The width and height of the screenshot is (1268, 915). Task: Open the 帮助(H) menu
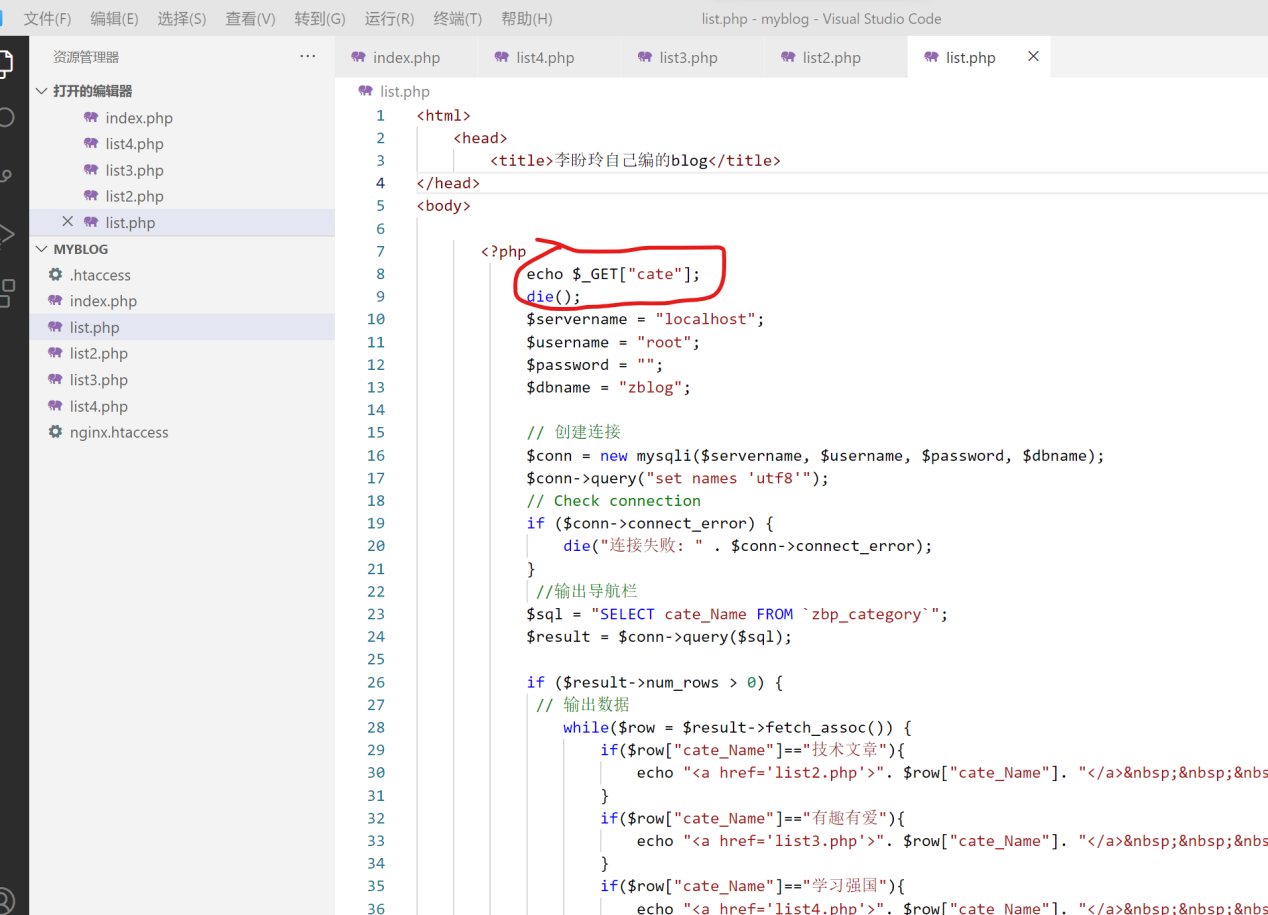tap(526, 19)
